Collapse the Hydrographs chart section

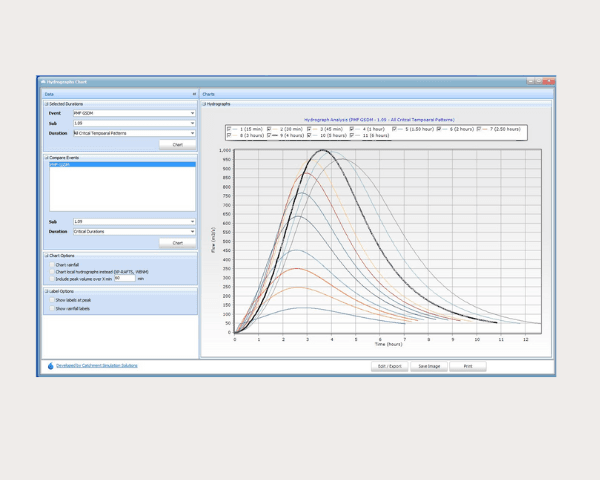coord(204,104)
